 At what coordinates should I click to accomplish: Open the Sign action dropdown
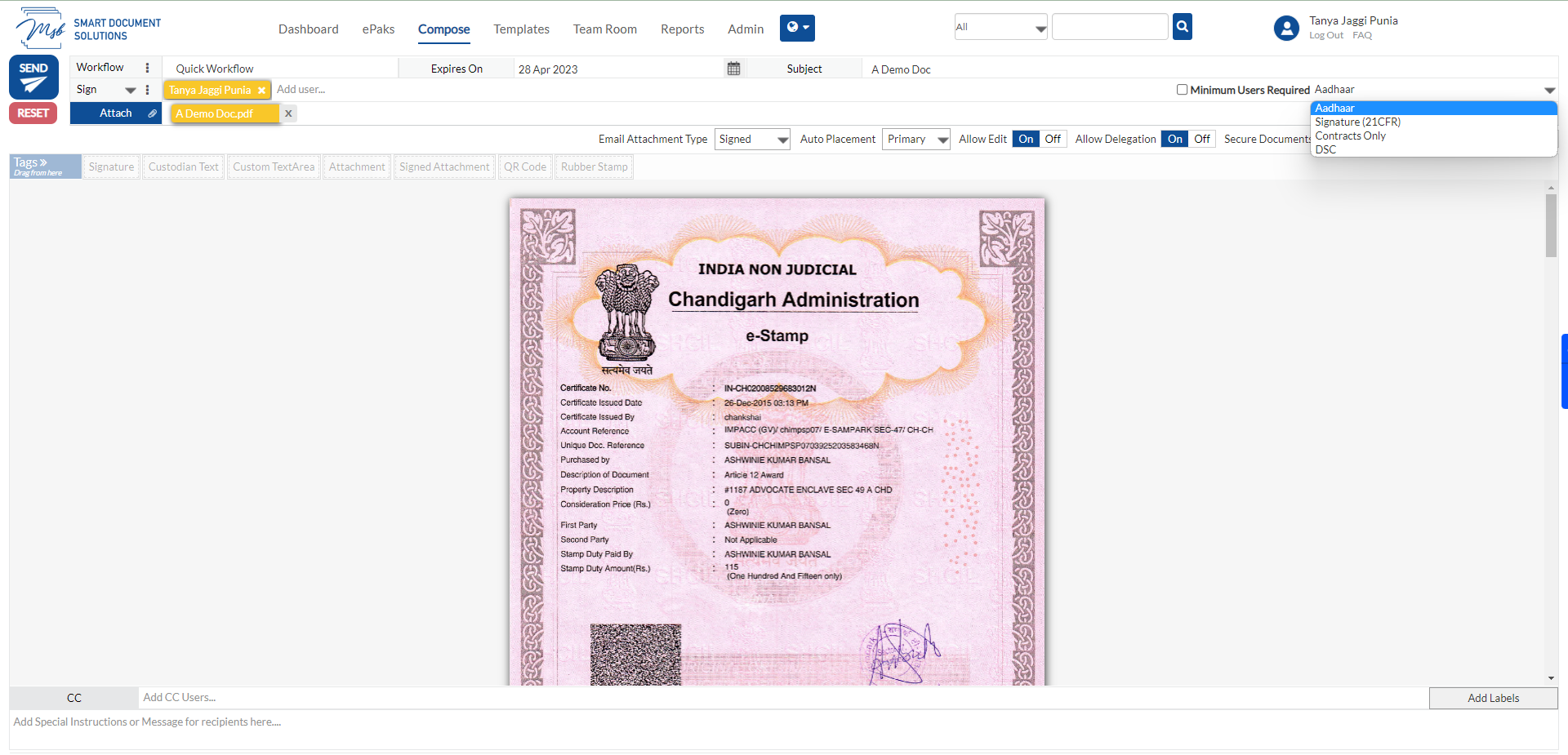106,90
